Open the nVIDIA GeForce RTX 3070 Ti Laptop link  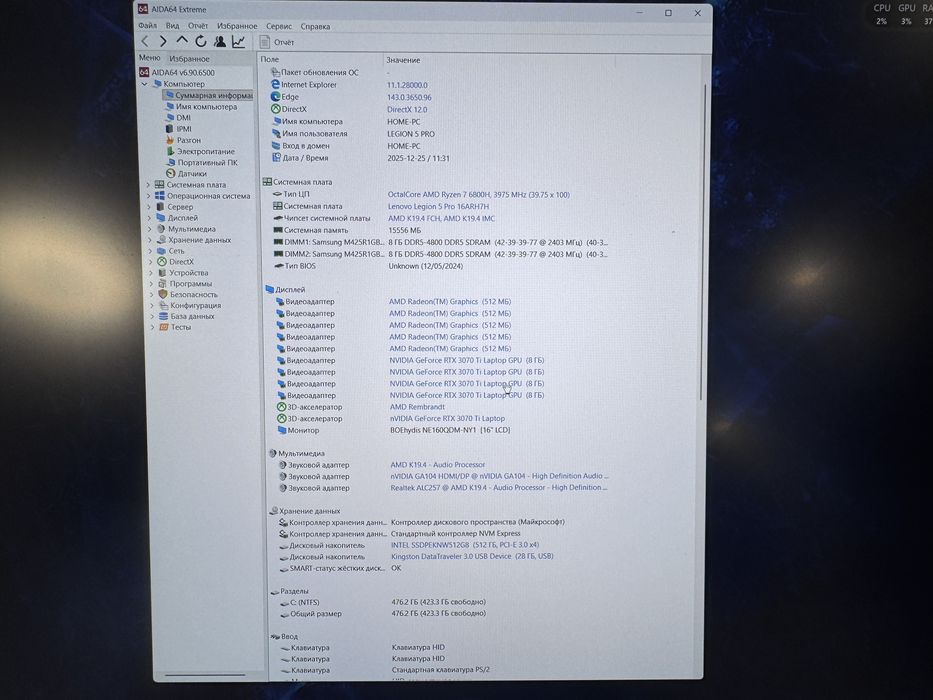(x=447, y=418)
